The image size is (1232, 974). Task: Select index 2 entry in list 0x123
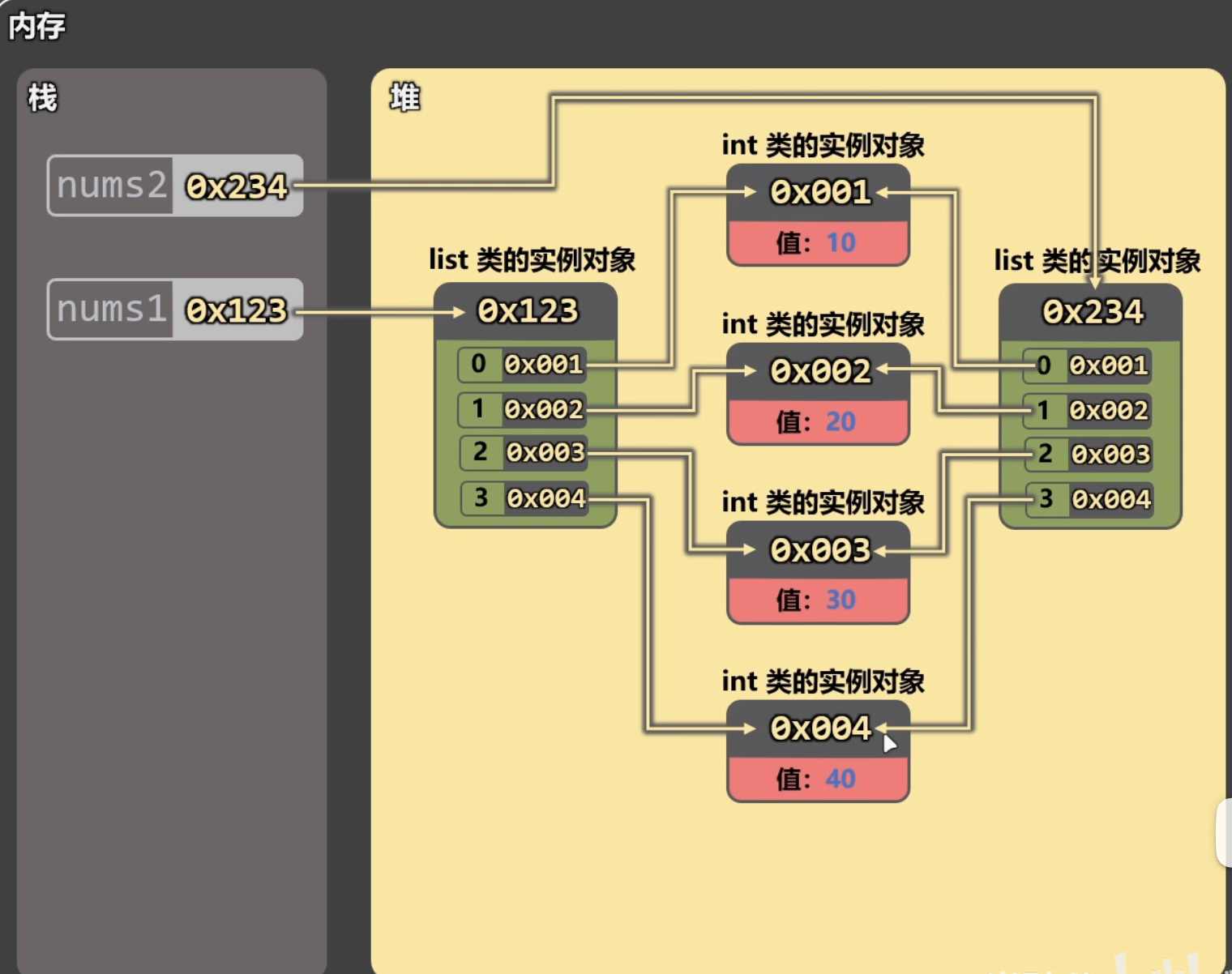(x=524, y=452)
